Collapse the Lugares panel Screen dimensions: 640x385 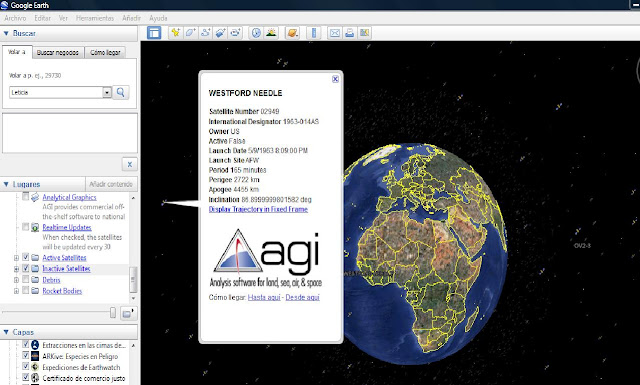click(x=6, y=184)
